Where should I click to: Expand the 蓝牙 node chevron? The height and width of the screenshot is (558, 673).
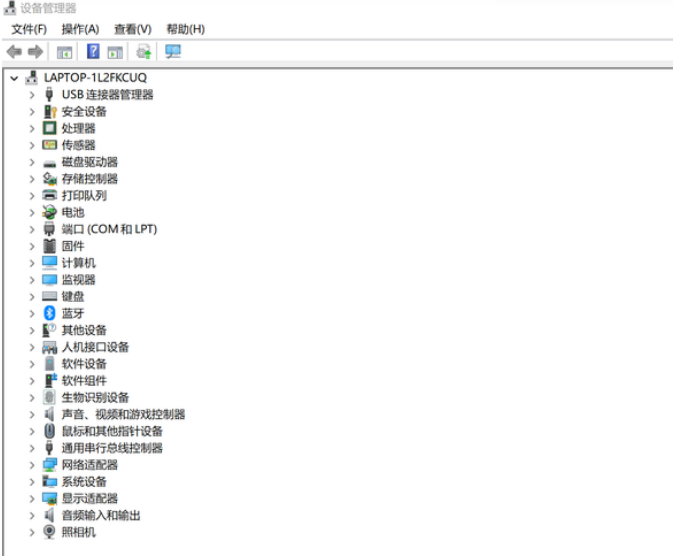32,314
